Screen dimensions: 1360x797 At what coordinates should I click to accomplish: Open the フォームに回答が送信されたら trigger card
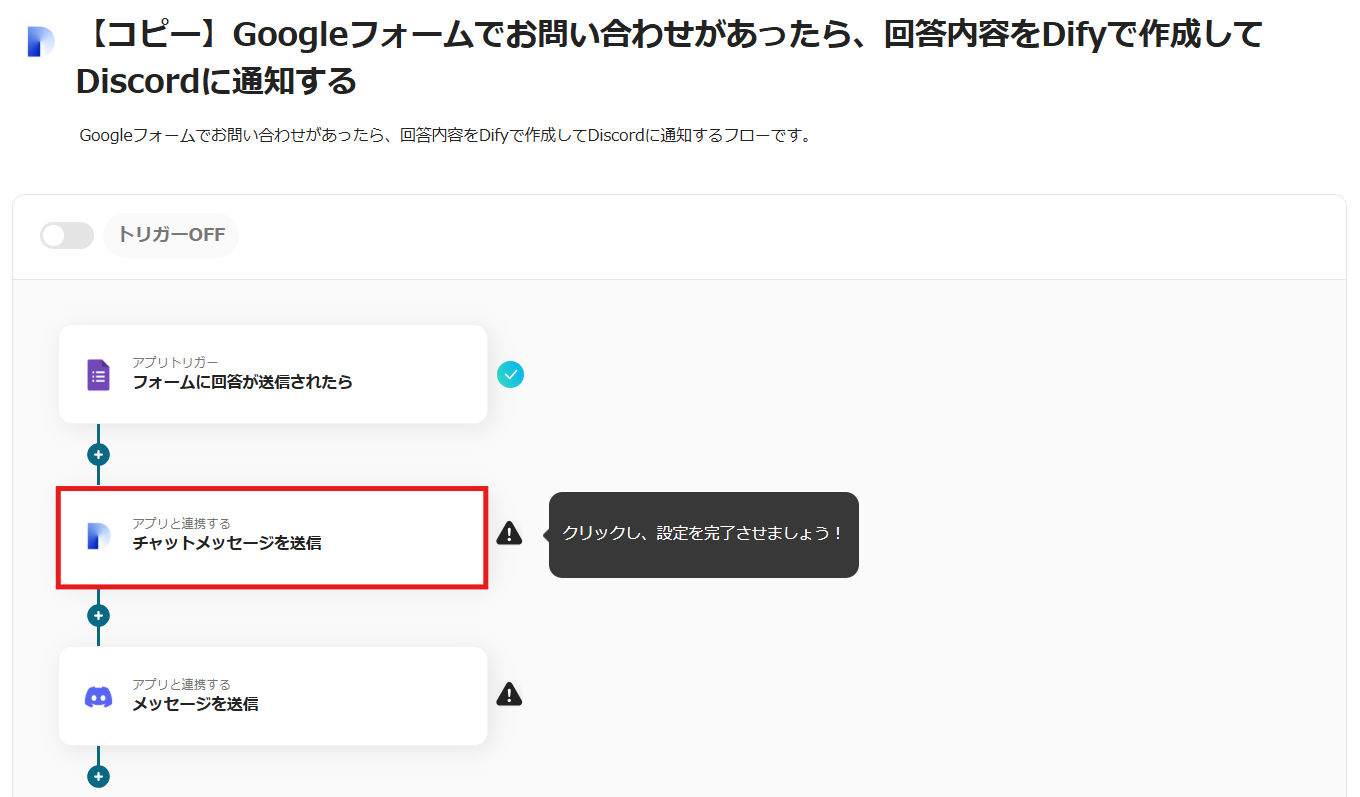click(x=273, y=374)
